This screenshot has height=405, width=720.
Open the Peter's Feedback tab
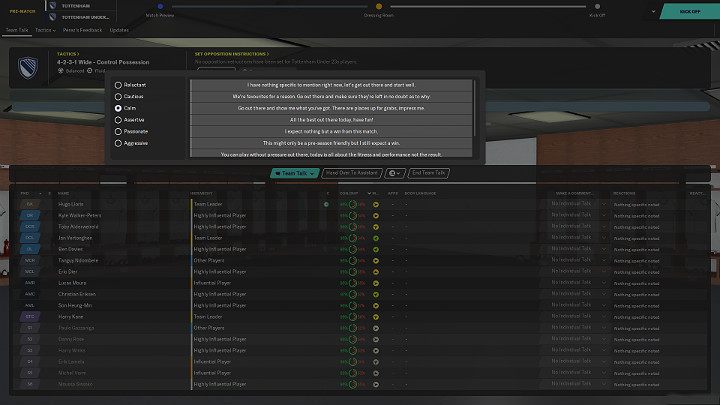point(82,30)
